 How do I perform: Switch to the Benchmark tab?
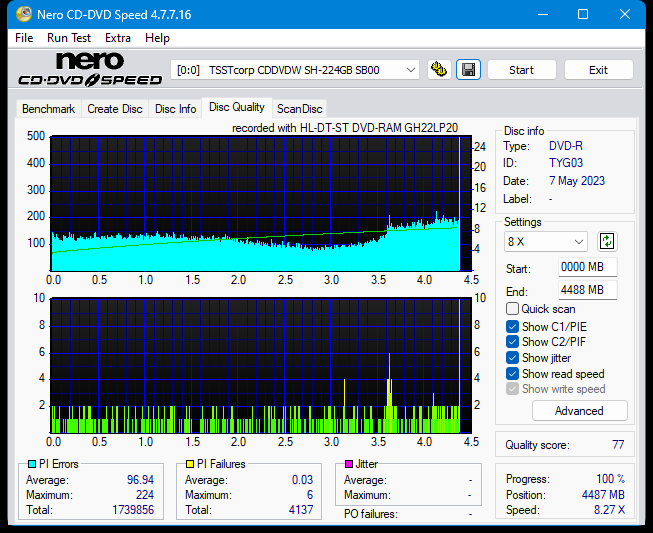click(x=48, y=109)
